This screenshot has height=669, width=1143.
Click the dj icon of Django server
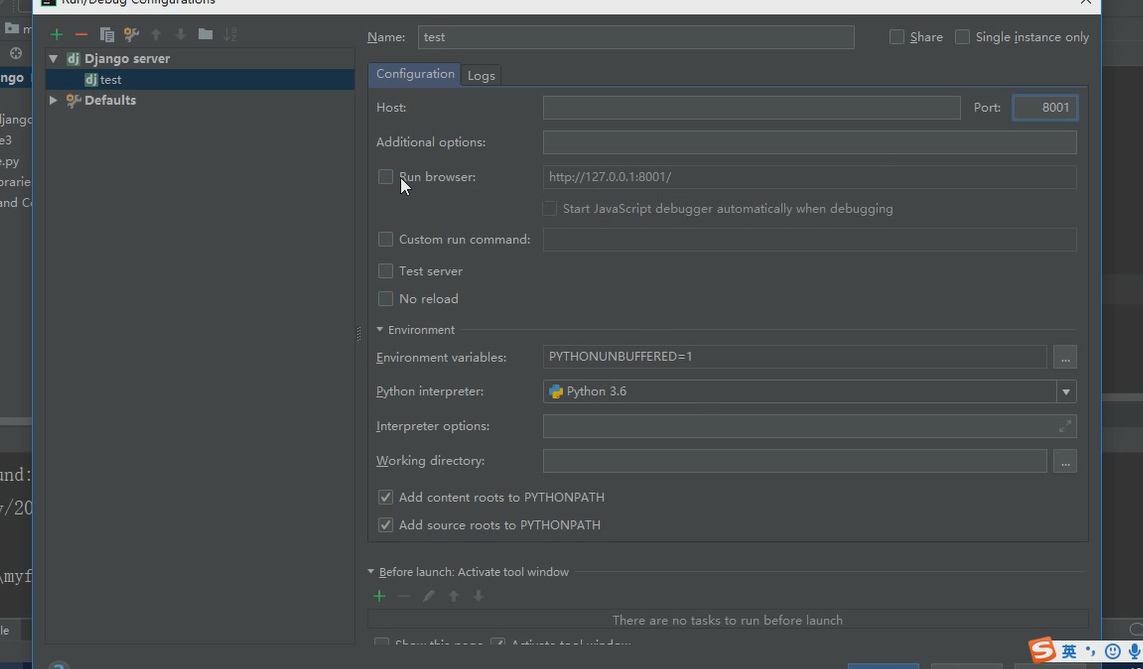(x=73, y=58)
